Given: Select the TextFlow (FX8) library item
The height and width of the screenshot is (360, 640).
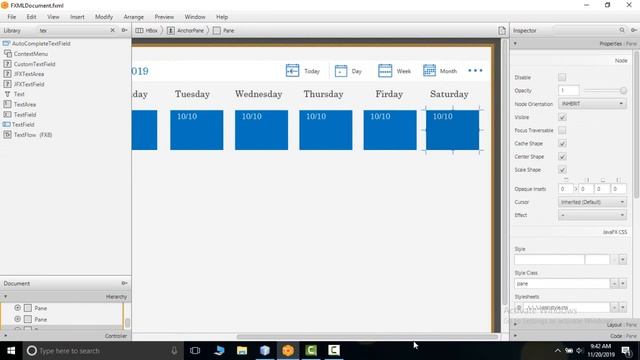Looking at the screenshot, I should point(28,135).
